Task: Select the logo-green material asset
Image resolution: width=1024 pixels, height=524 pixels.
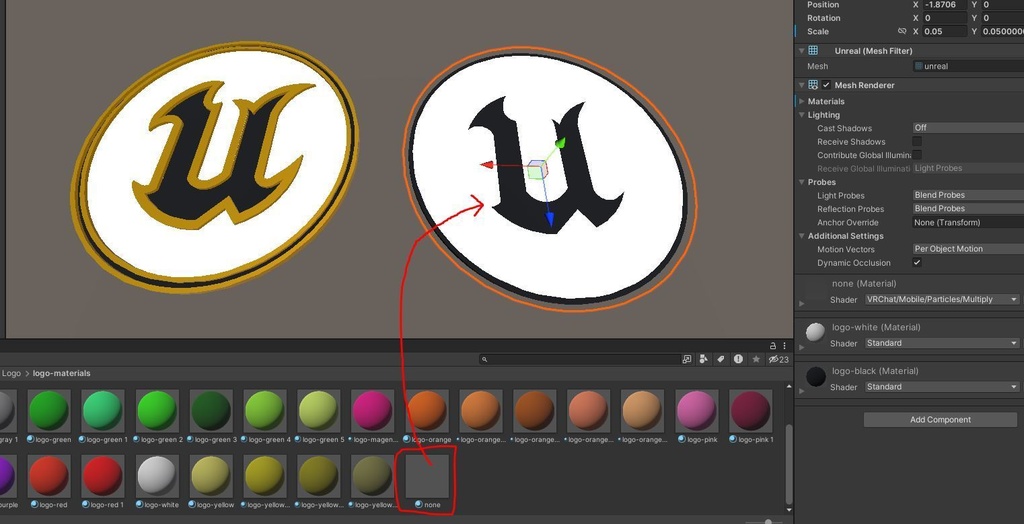Action: tap(49, 416)
